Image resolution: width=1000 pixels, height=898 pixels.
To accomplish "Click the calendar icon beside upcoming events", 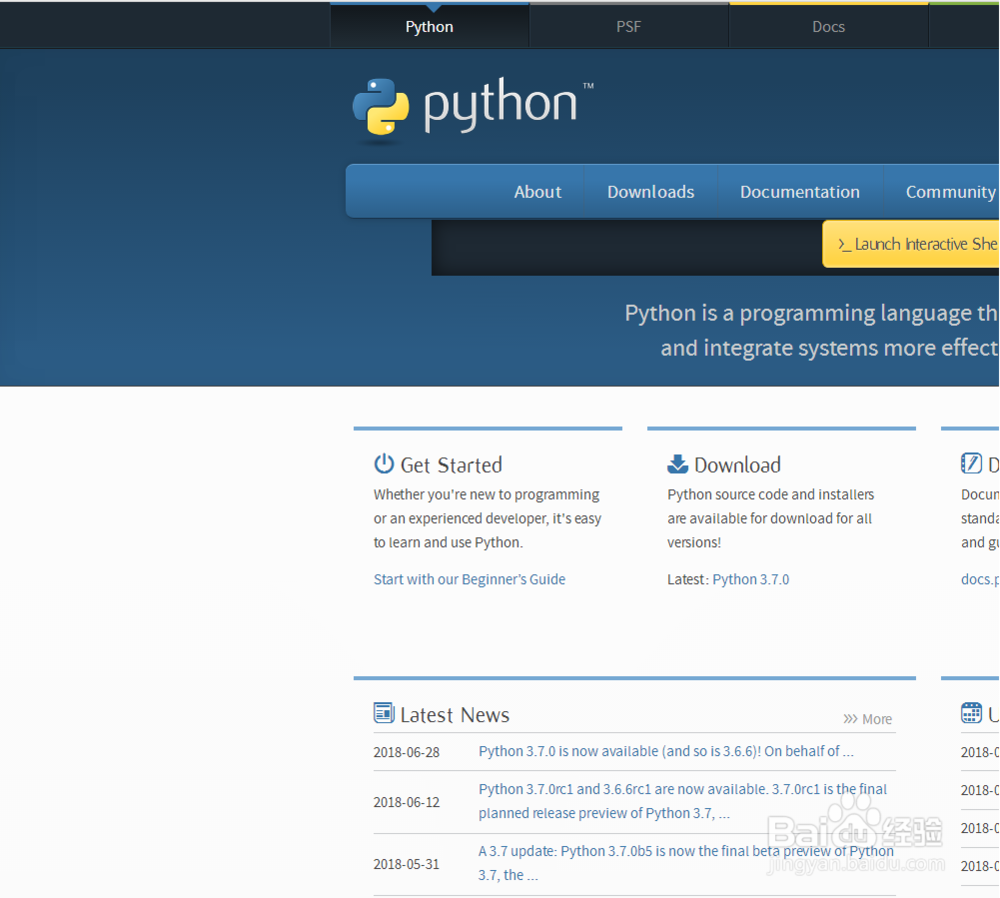I will point(971,712).
